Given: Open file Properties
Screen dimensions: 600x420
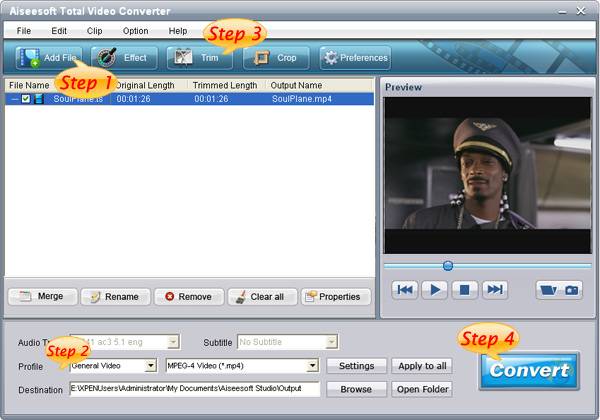Looking at the screenshot, I should 336,296.
